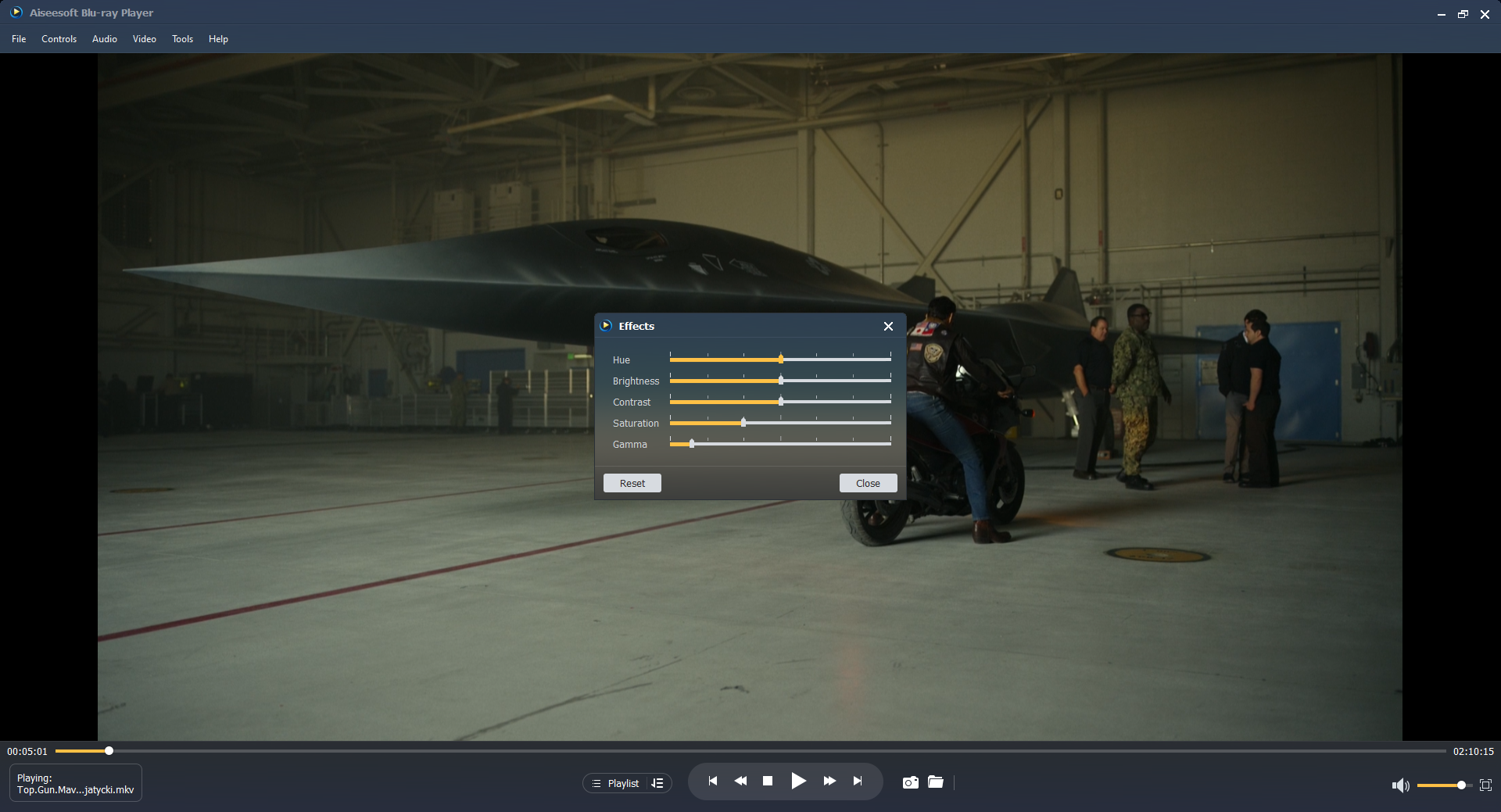Click the Effects dialog title text
The height and width of the screenshot is (812, 1501).
636,326
